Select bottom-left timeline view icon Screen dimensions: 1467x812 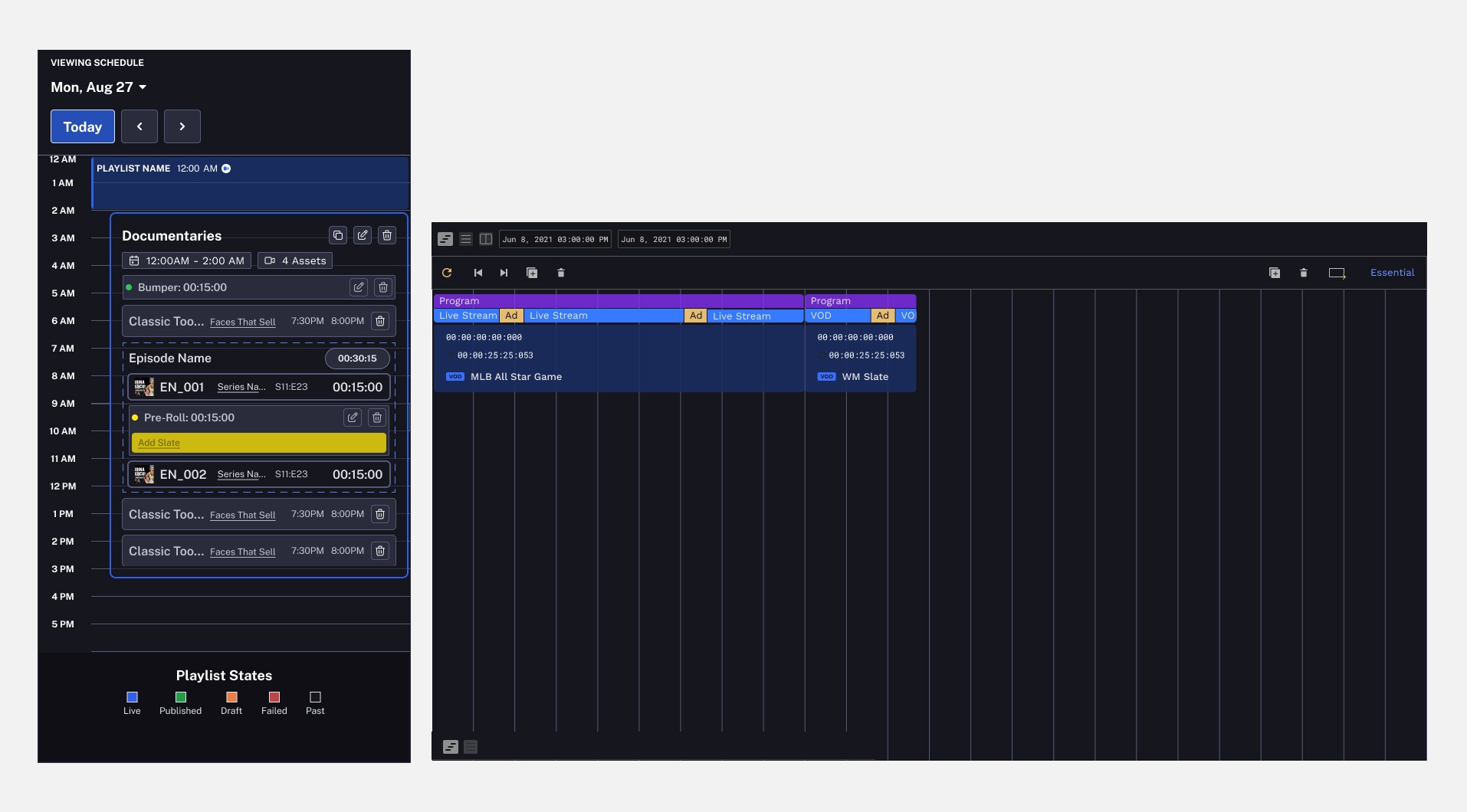pyautogui.click(x=451, y=747)
